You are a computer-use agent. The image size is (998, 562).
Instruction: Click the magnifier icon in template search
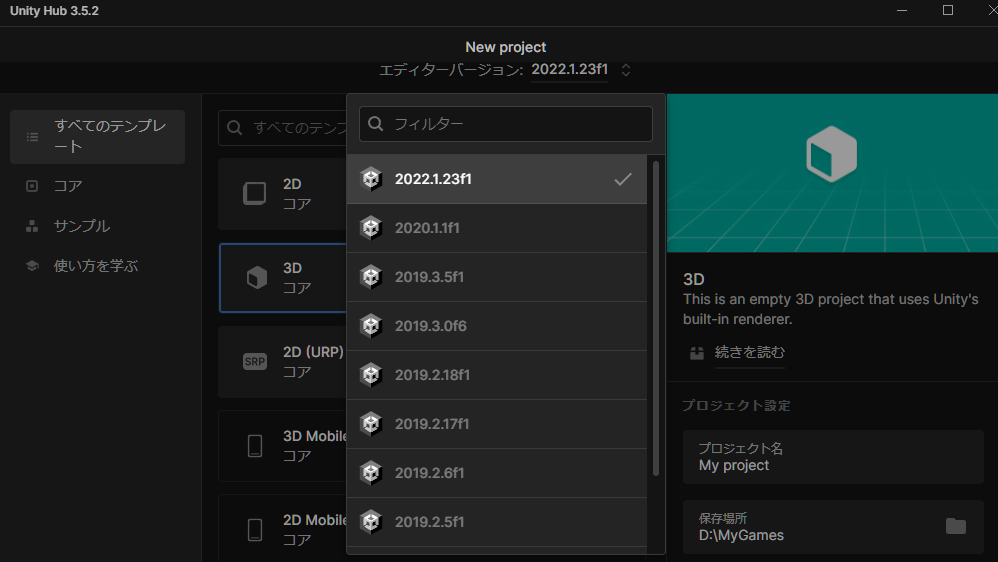tap(234, 128)
